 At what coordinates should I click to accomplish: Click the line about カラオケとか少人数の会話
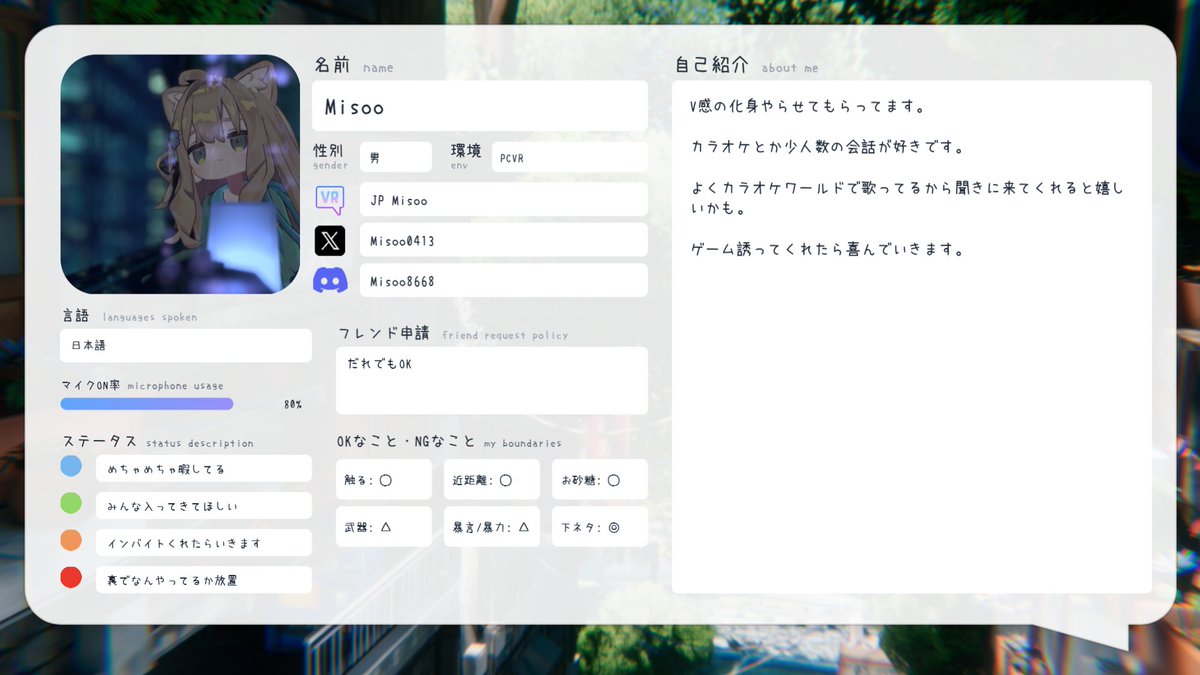(827, 147)
